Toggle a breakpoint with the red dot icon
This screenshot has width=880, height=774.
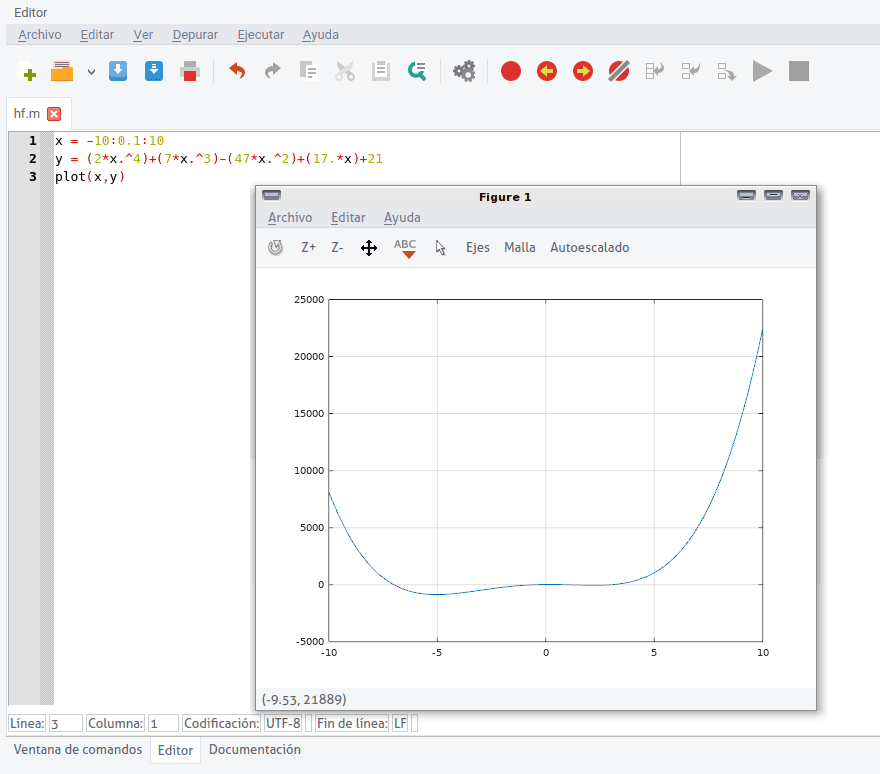click(x=511, y=71)
